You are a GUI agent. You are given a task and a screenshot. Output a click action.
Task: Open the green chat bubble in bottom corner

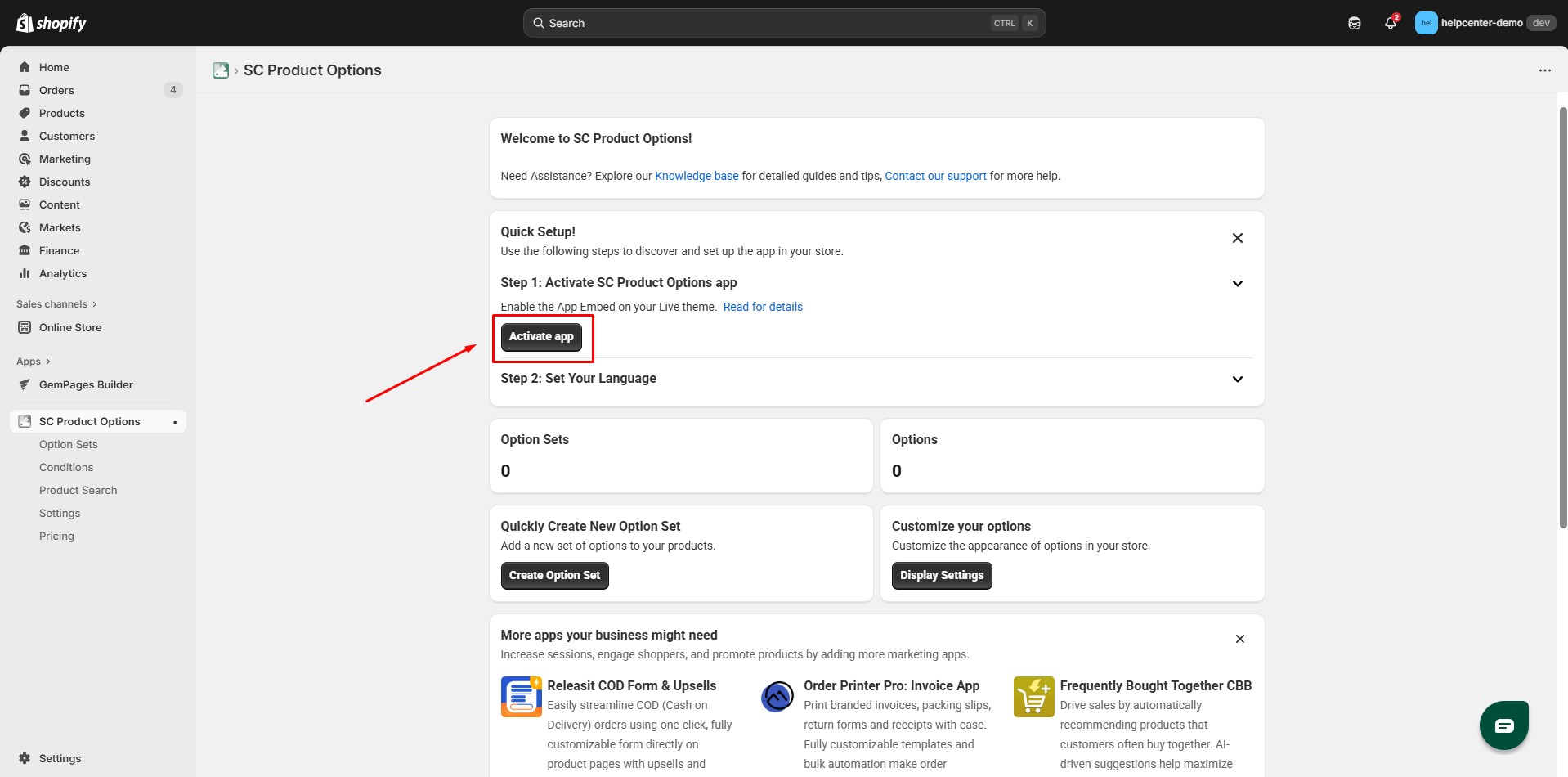click(x=1503, y=725)
